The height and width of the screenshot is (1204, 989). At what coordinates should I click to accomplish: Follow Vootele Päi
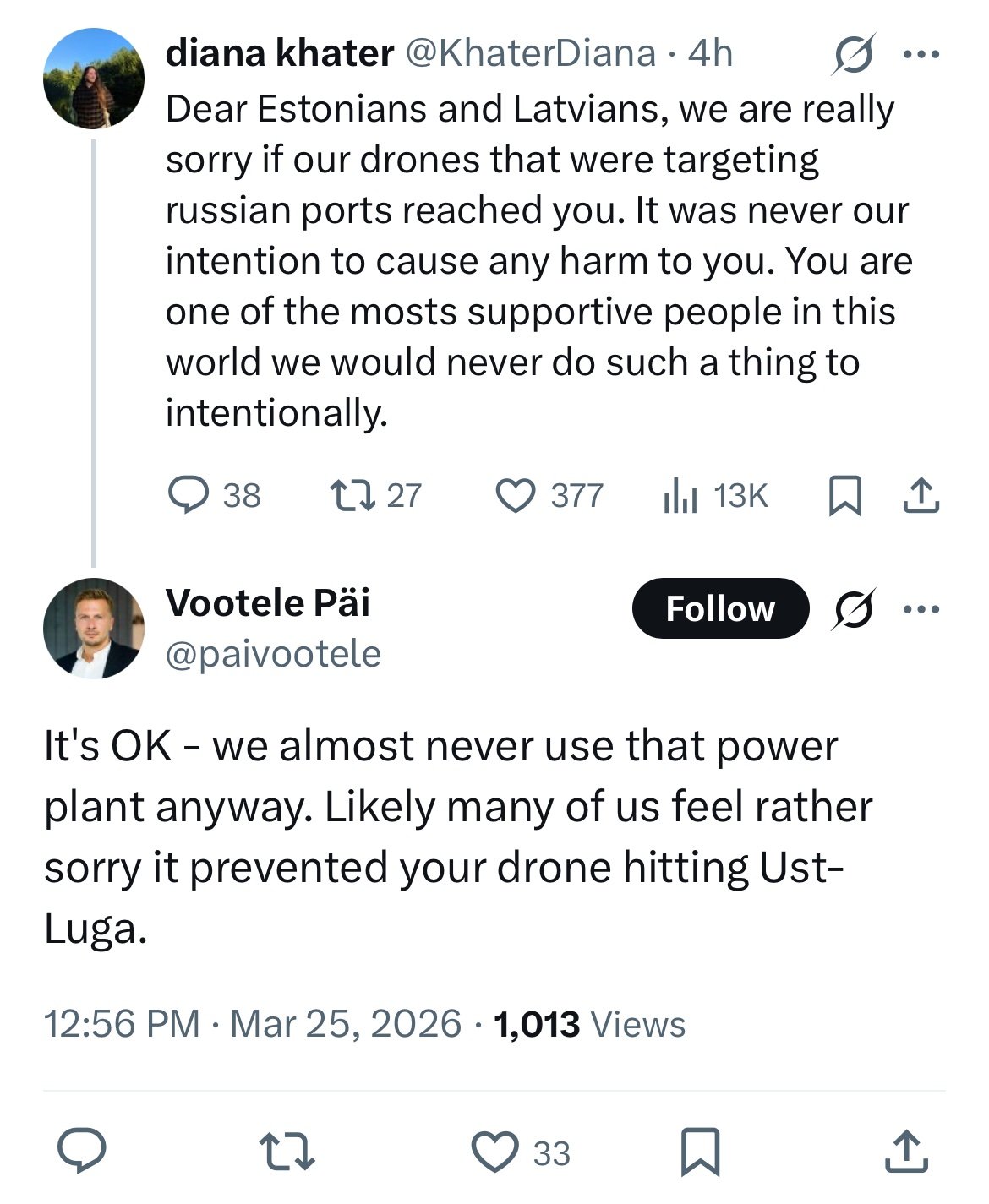720,608
